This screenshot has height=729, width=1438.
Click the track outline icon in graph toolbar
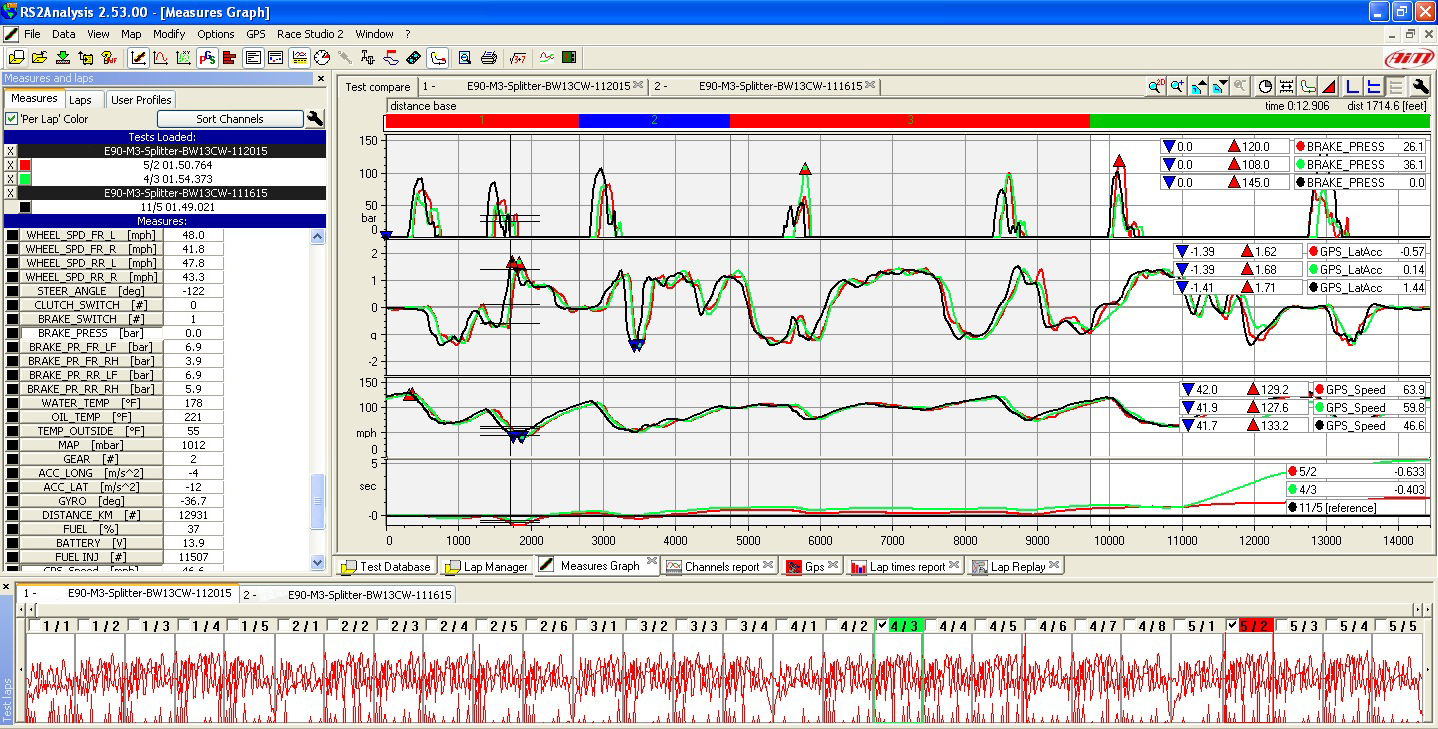pyautogui.click(x=1309, y=87)
